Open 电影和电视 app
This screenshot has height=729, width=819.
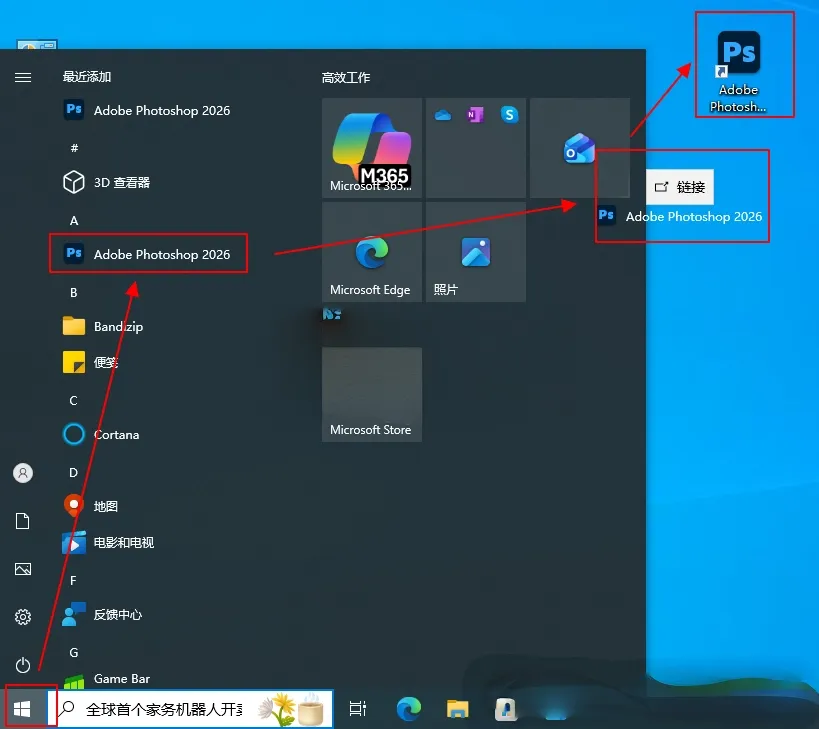click(x=108, y=543)
